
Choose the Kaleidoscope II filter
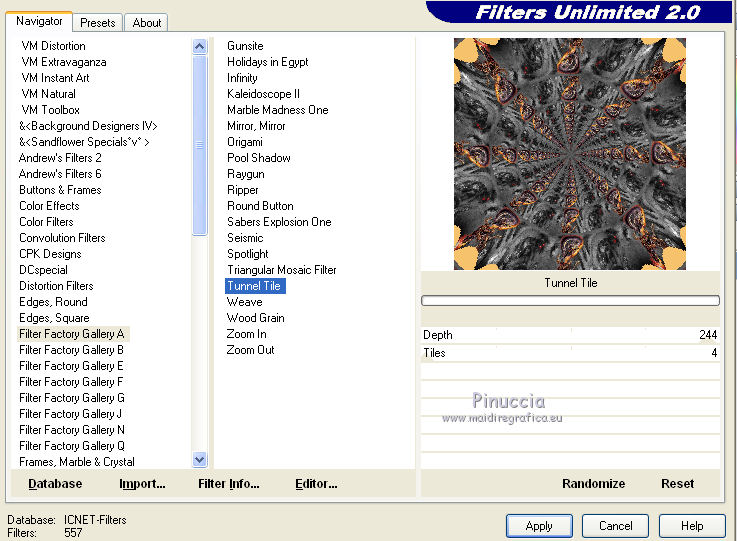(x=263, y=94)
